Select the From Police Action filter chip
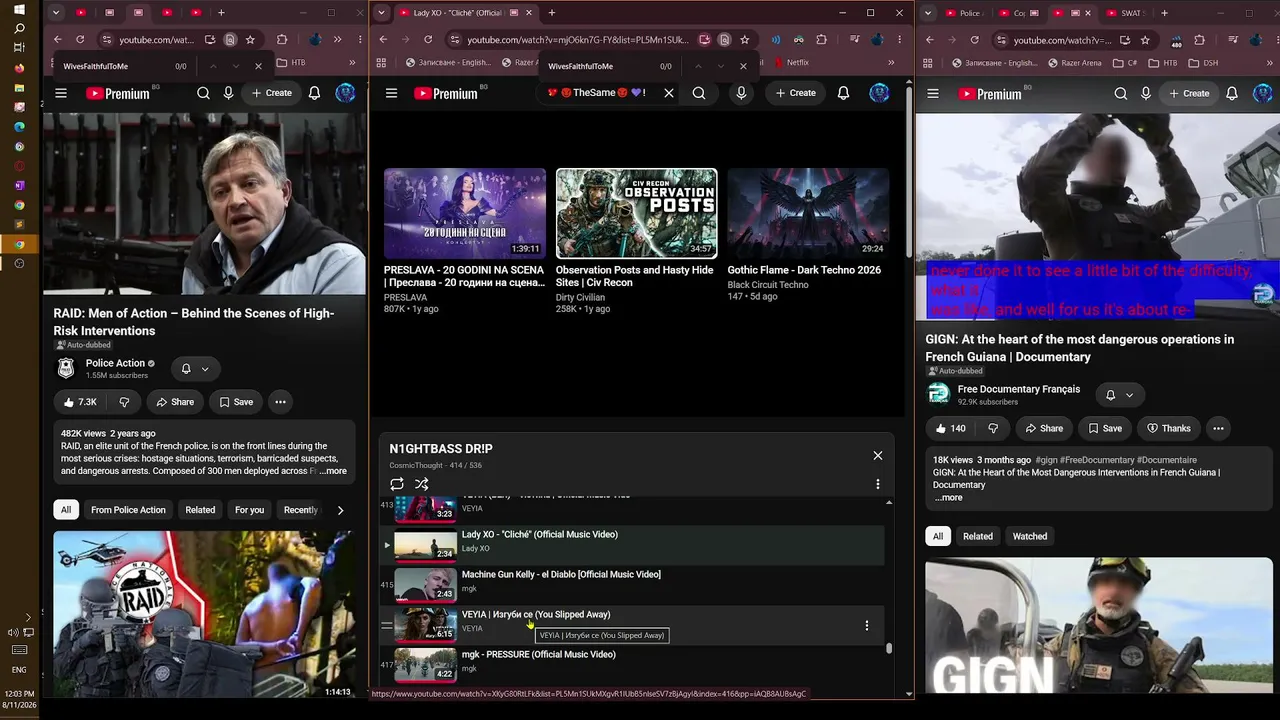This screenshot has width=1280, height=720. (128, 510)
